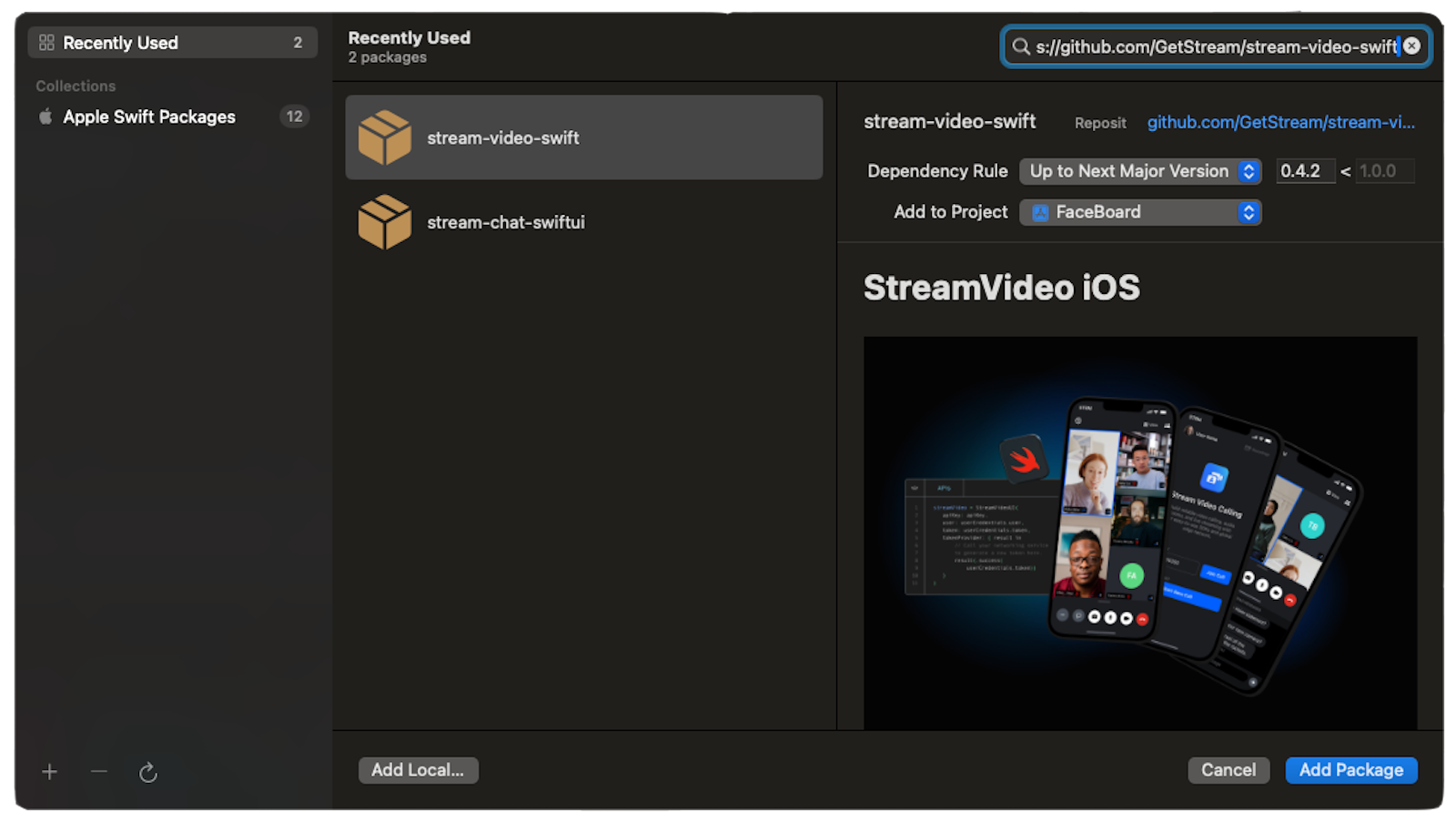Expand the Up to Next Major Version selector
The height and width of the screenshot is (822, 1456).
[1249, 171]
